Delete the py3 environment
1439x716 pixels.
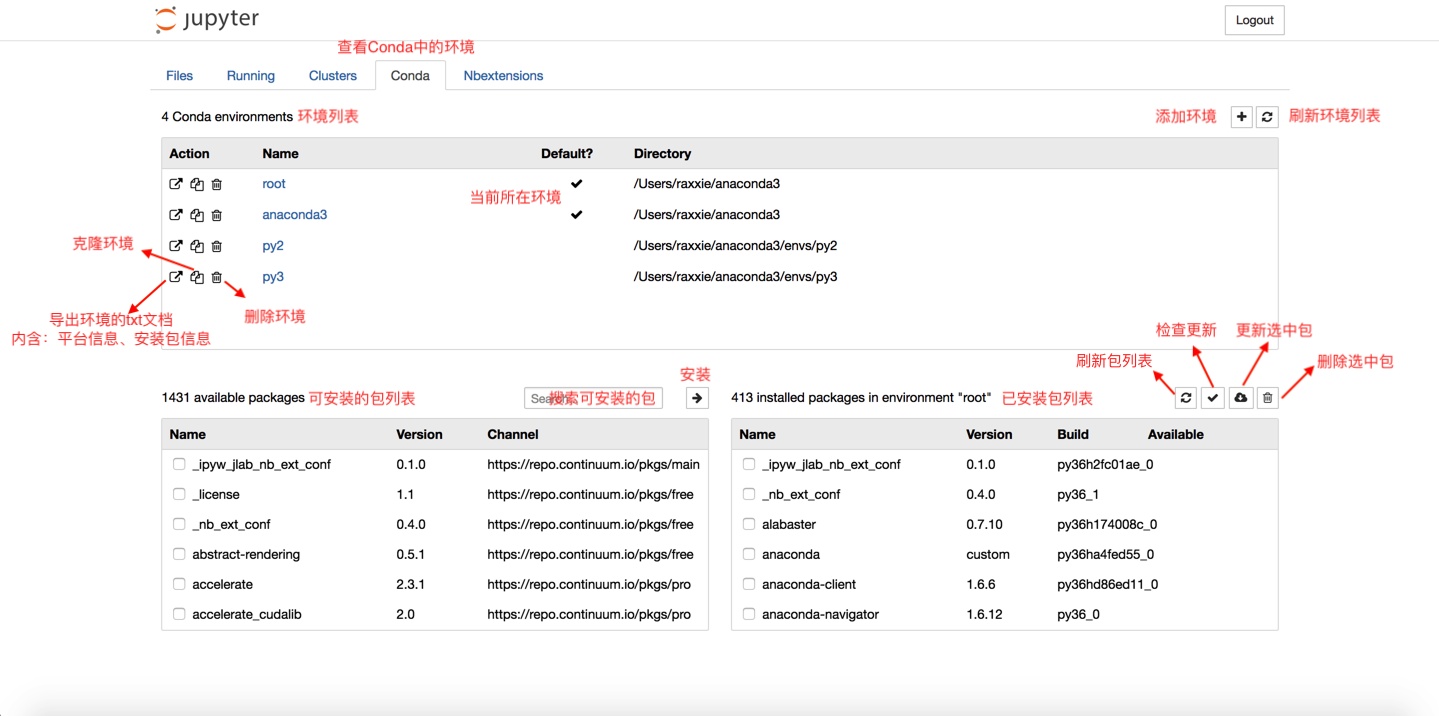[x=216, y=276]
